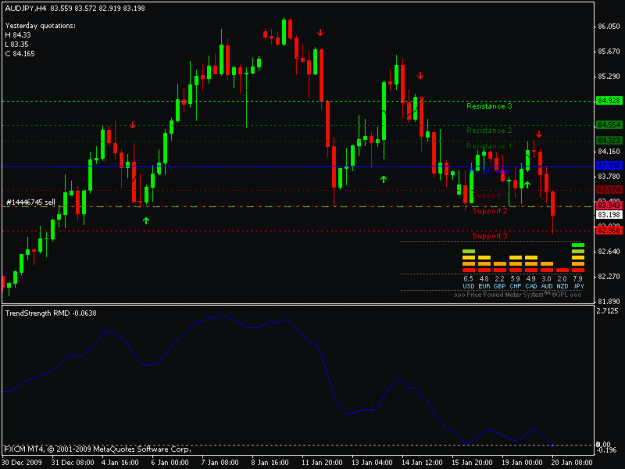Image resolution: width=625 pixels, height=469 pixels.
Task: Click the EUR label in currency meter
Action: pos(484,286)
